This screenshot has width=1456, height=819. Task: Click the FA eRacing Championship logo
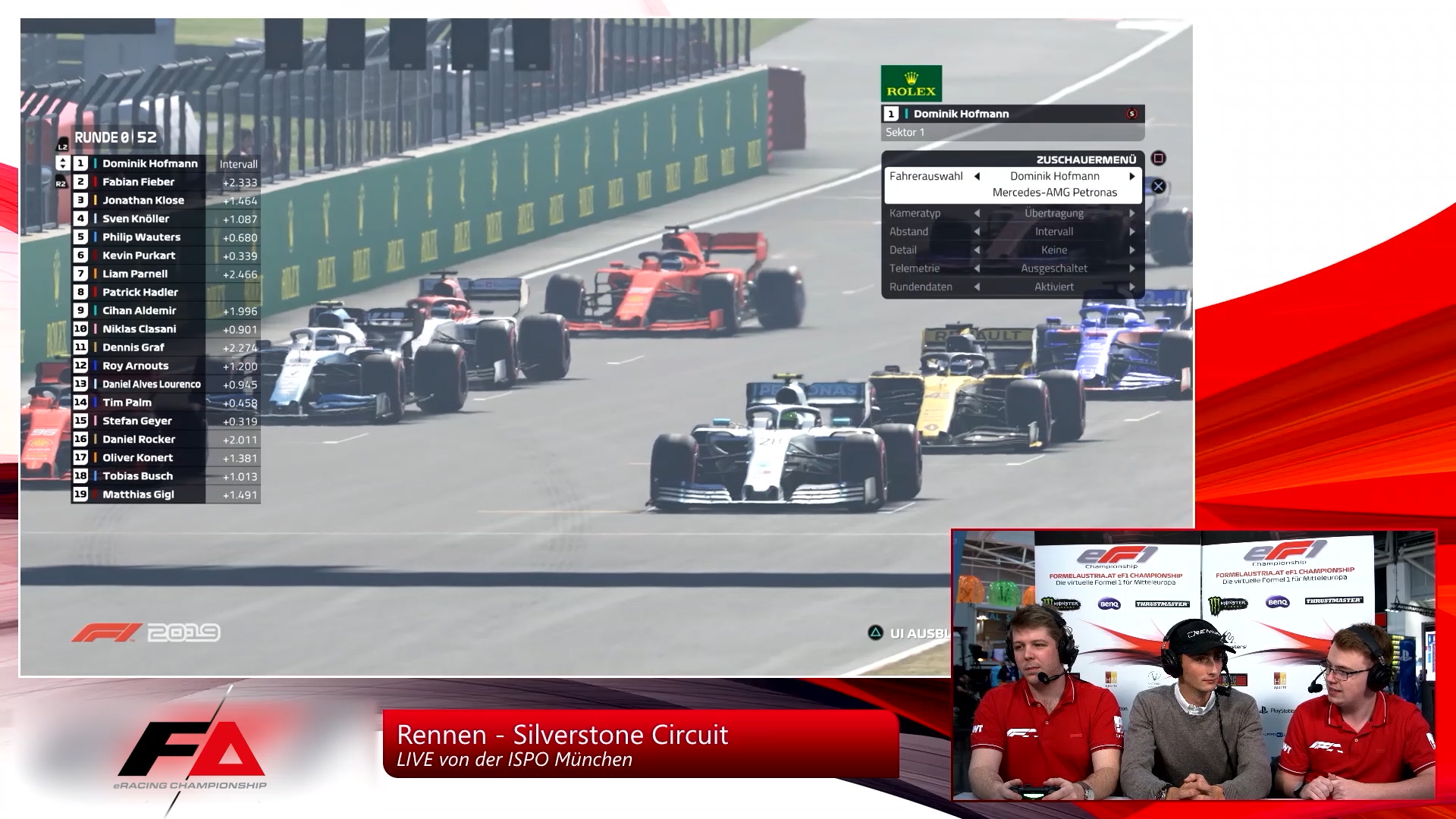tap(190, 751)
